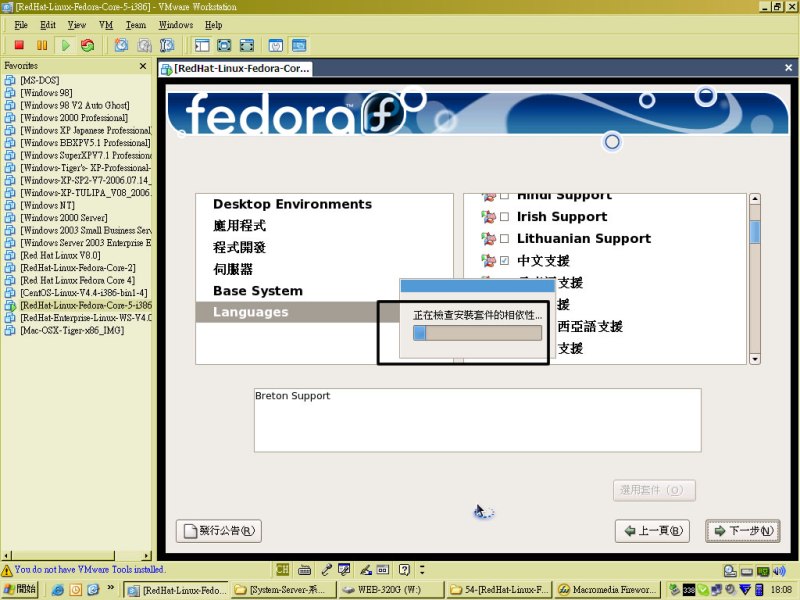Close the Favorites panel
Image resolution: width=800 pixels, height=600 pixels.
coord(143,66)
